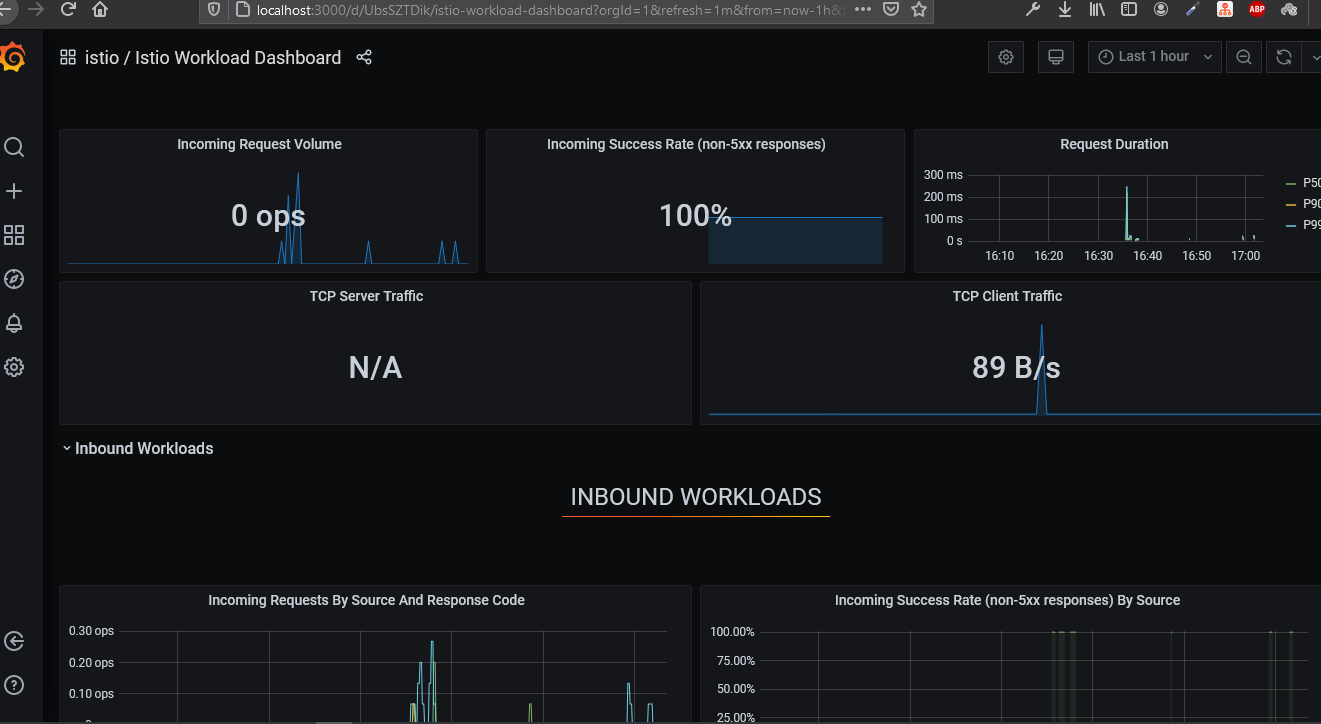Open the Explore compass icon
1321x724 pixels.
14,279
